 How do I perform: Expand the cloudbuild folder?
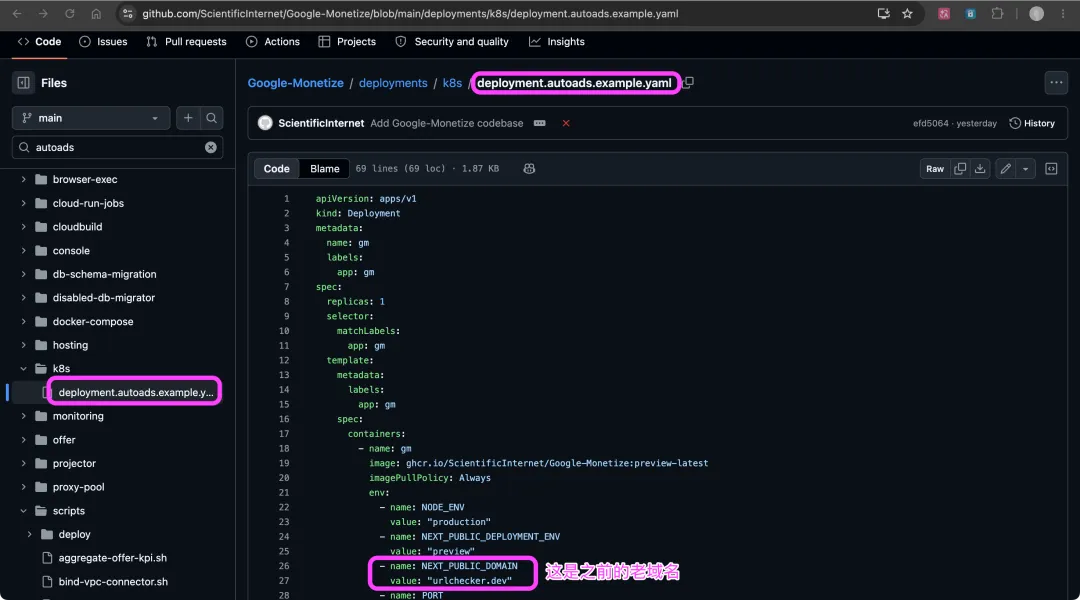click(x=23, y=227)
